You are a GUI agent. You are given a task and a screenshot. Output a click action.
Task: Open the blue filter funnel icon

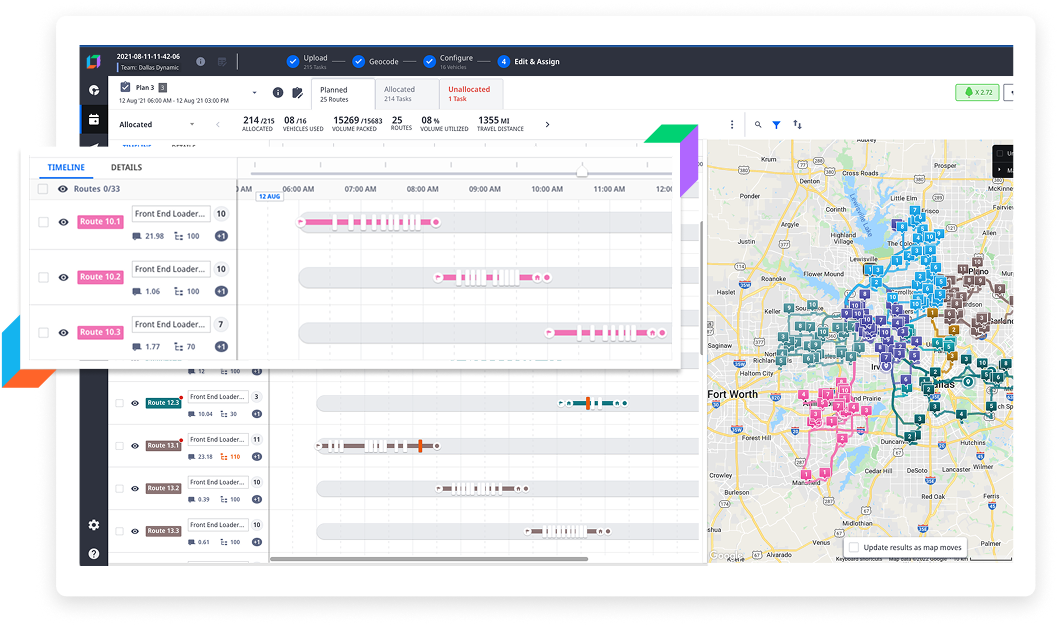pos(777,125)
